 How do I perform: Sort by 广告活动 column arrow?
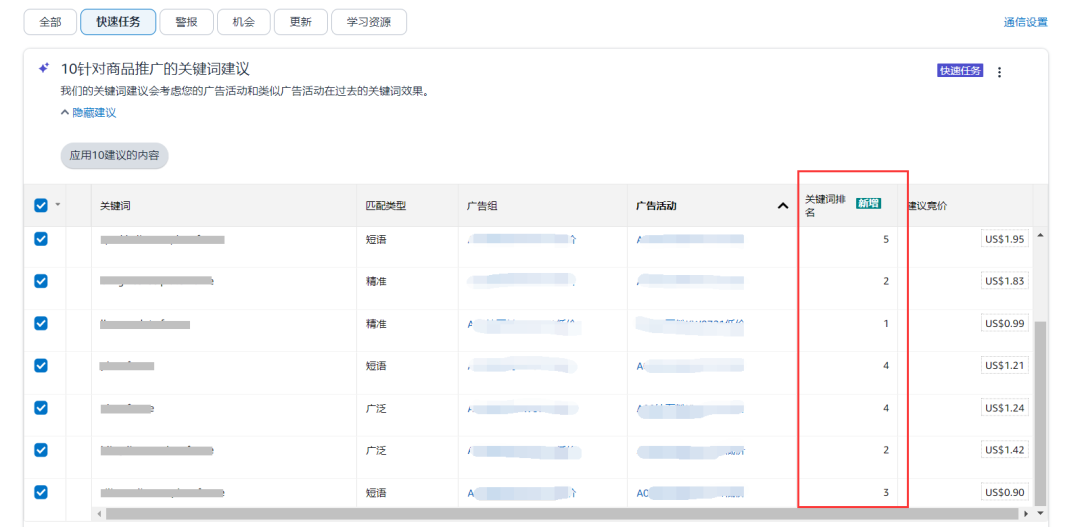782,206
